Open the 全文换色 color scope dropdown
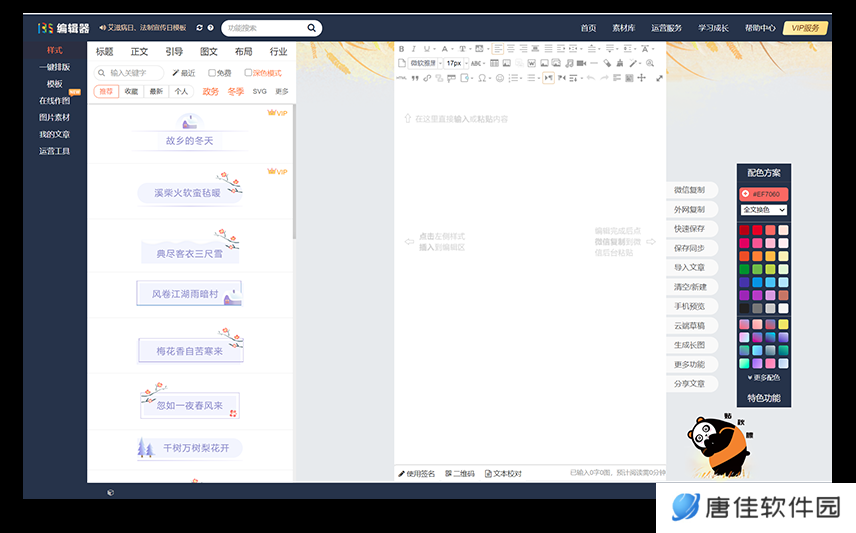 (x=764, y=210)
